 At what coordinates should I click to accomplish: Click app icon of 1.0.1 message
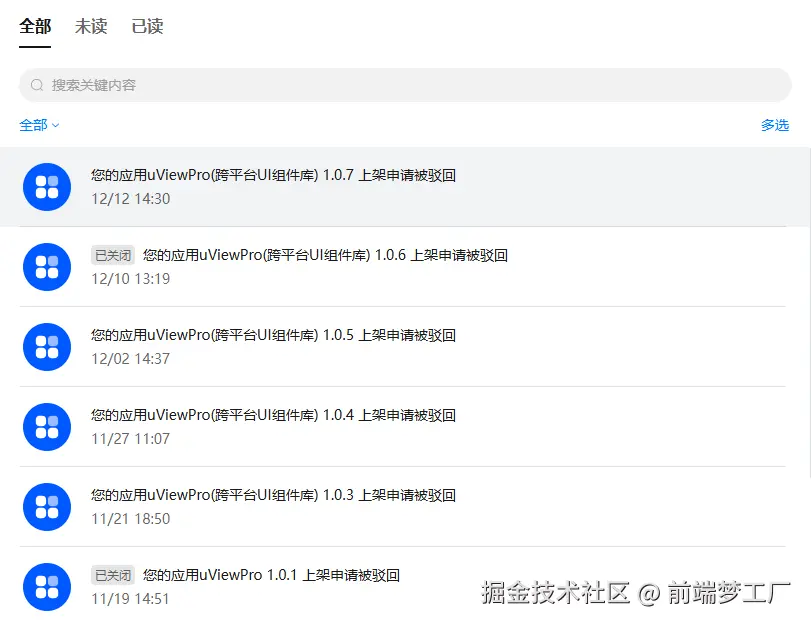pos(47,587)
